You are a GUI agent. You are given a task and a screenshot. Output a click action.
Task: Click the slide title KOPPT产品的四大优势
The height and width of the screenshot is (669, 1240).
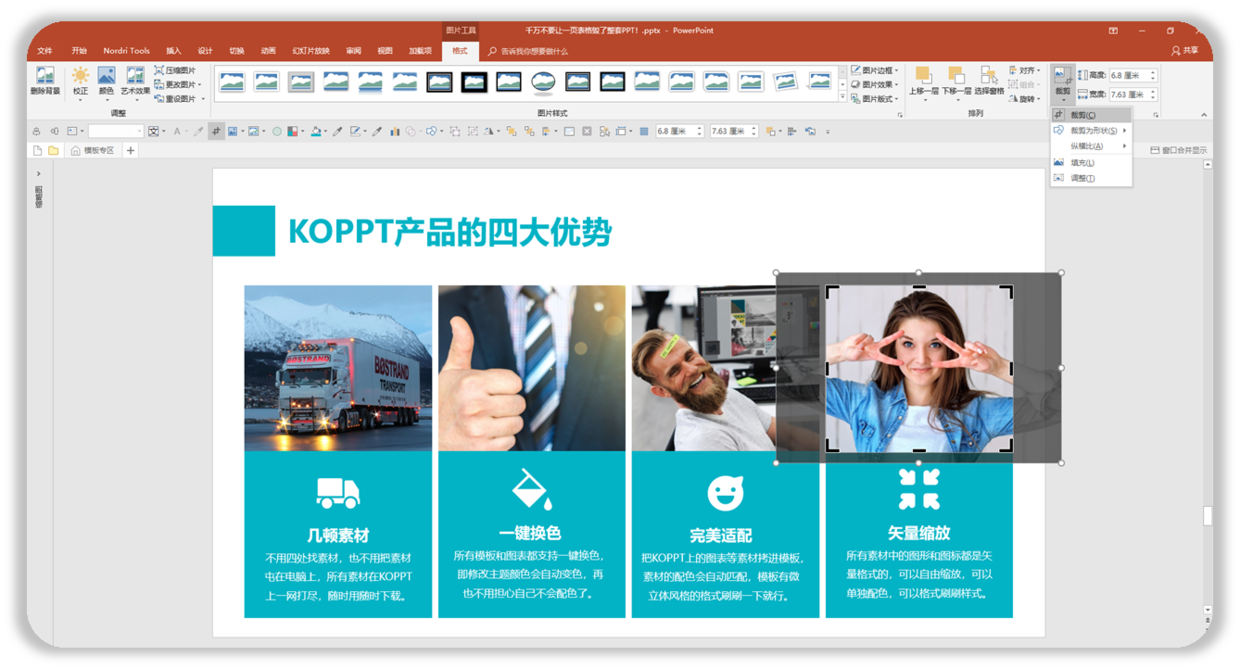(x=449, y=232)
